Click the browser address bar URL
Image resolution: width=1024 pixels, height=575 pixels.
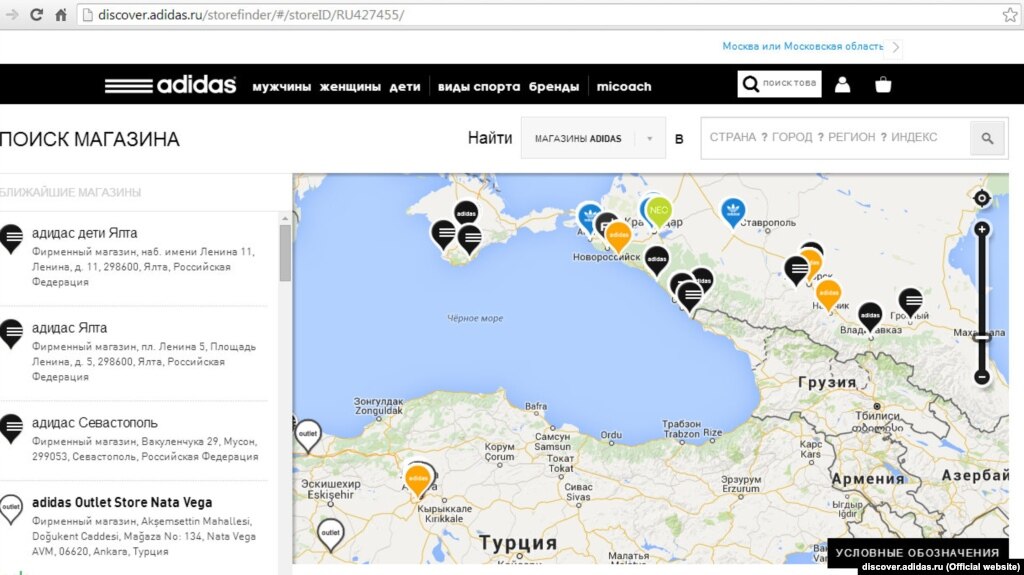coord(251,14)
